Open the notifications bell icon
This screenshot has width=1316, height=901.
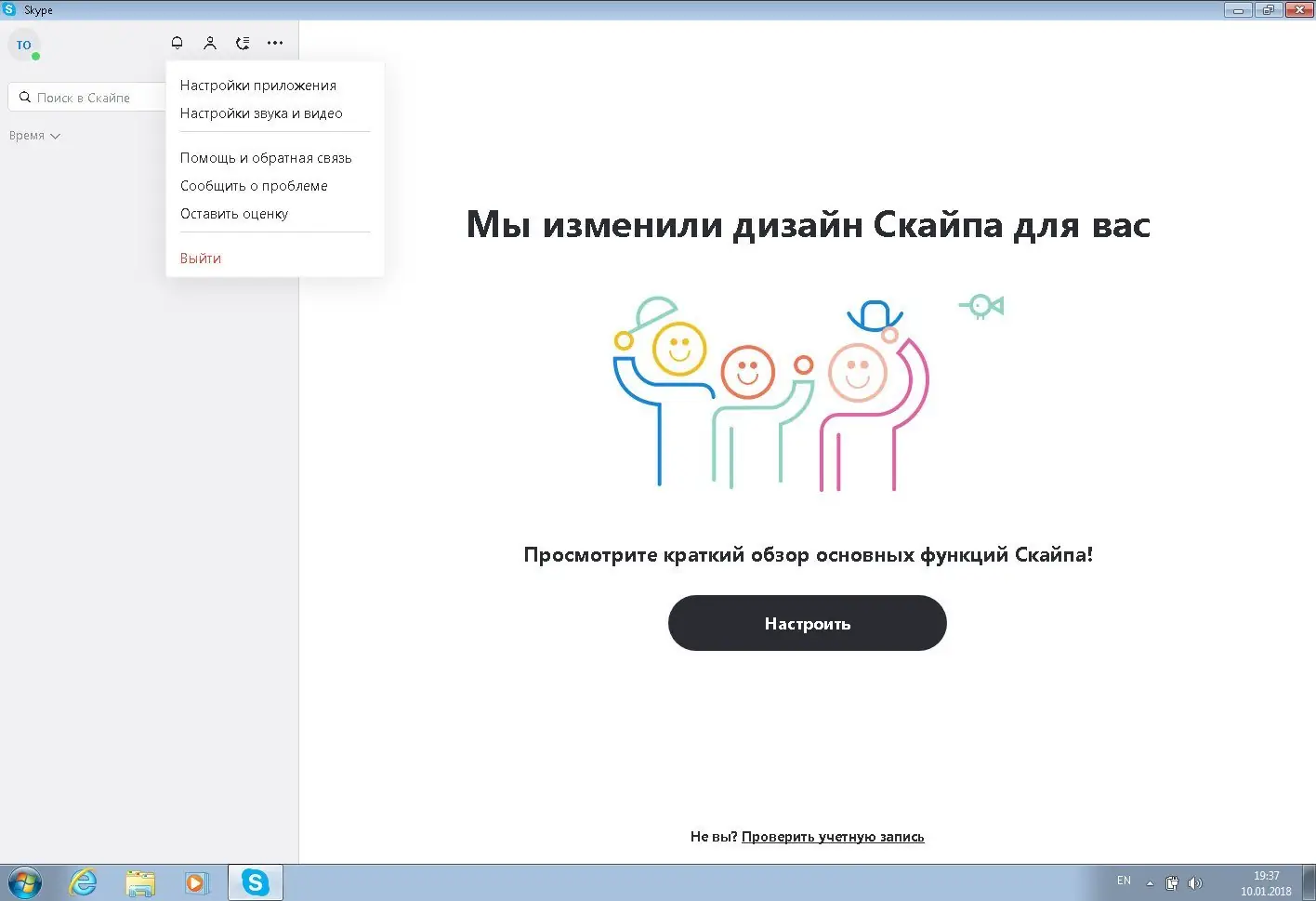coord(177,43)
